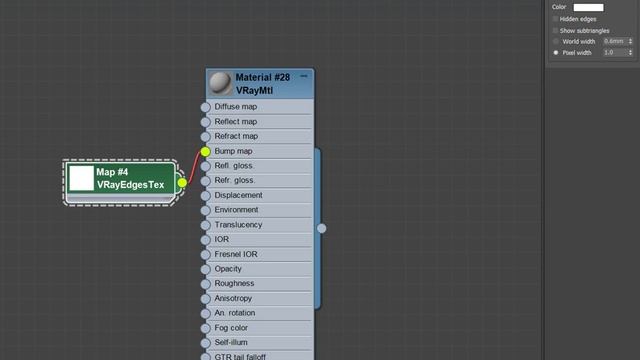
Task: Click the Map #4 white preview thumbnail
Action: pyautogui.click(x=81, y=178)
